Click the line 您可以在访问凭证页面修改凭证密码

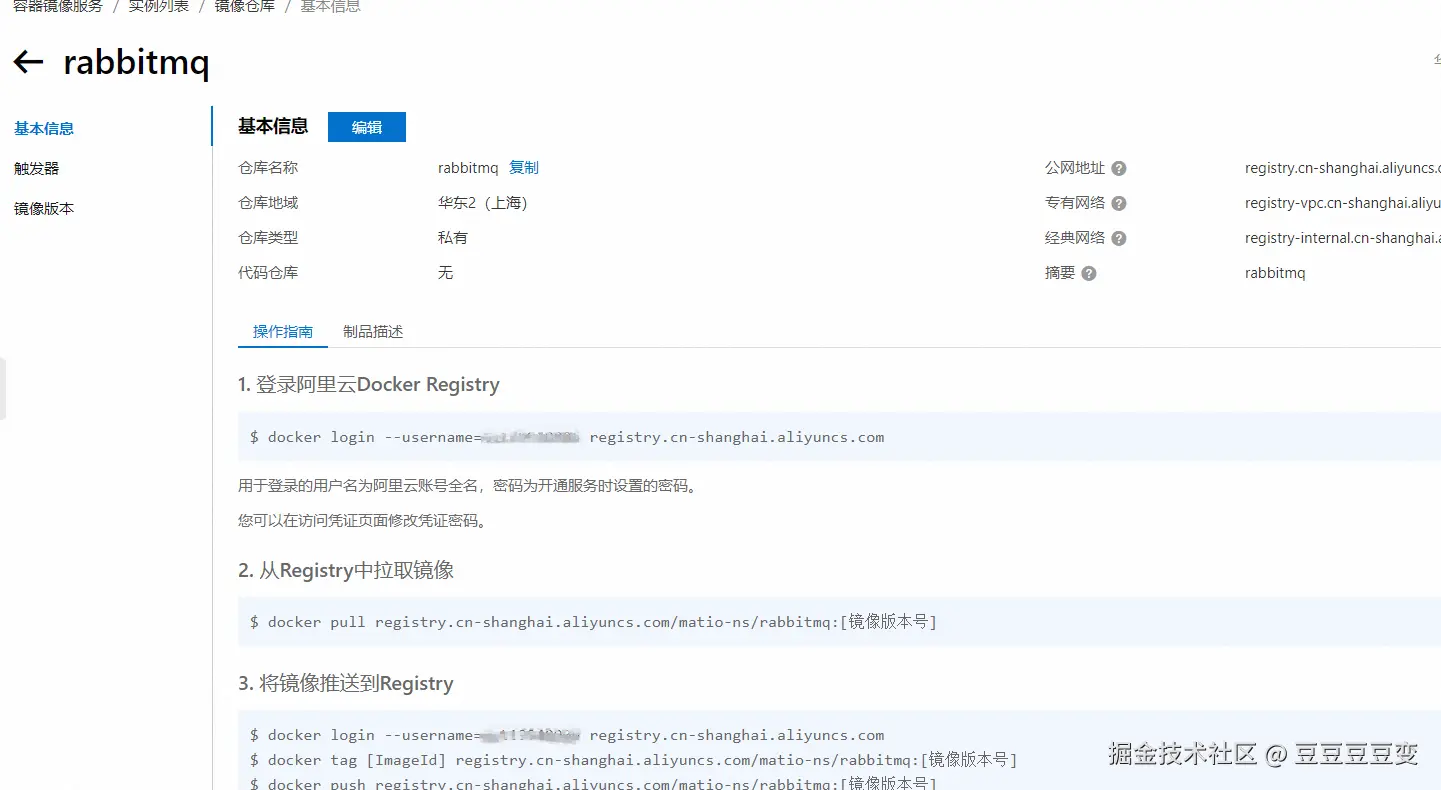(363, 521)
